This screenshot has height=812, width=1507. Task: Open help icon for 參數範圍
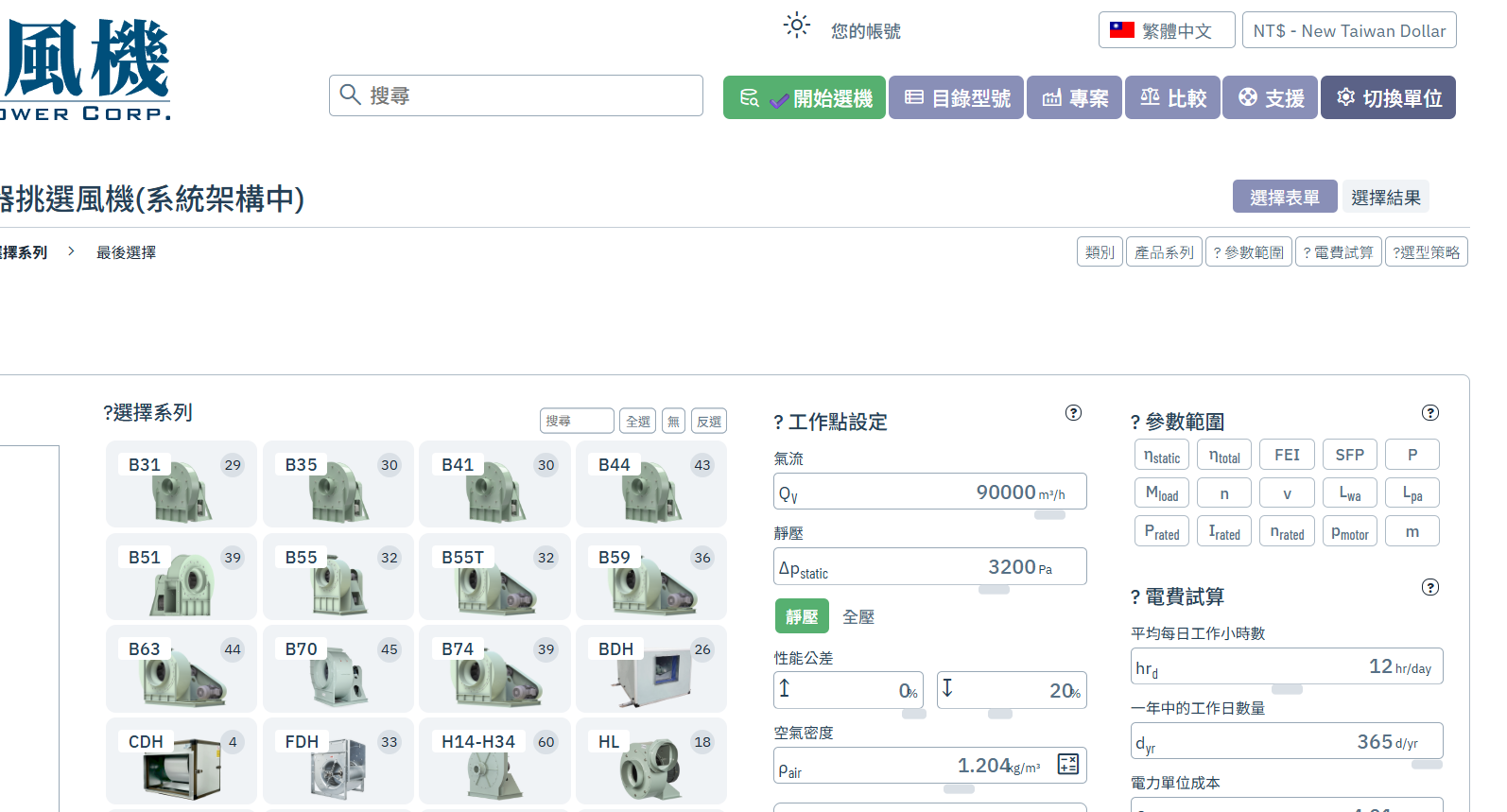pyautogui.click(x=1430, y=412)
